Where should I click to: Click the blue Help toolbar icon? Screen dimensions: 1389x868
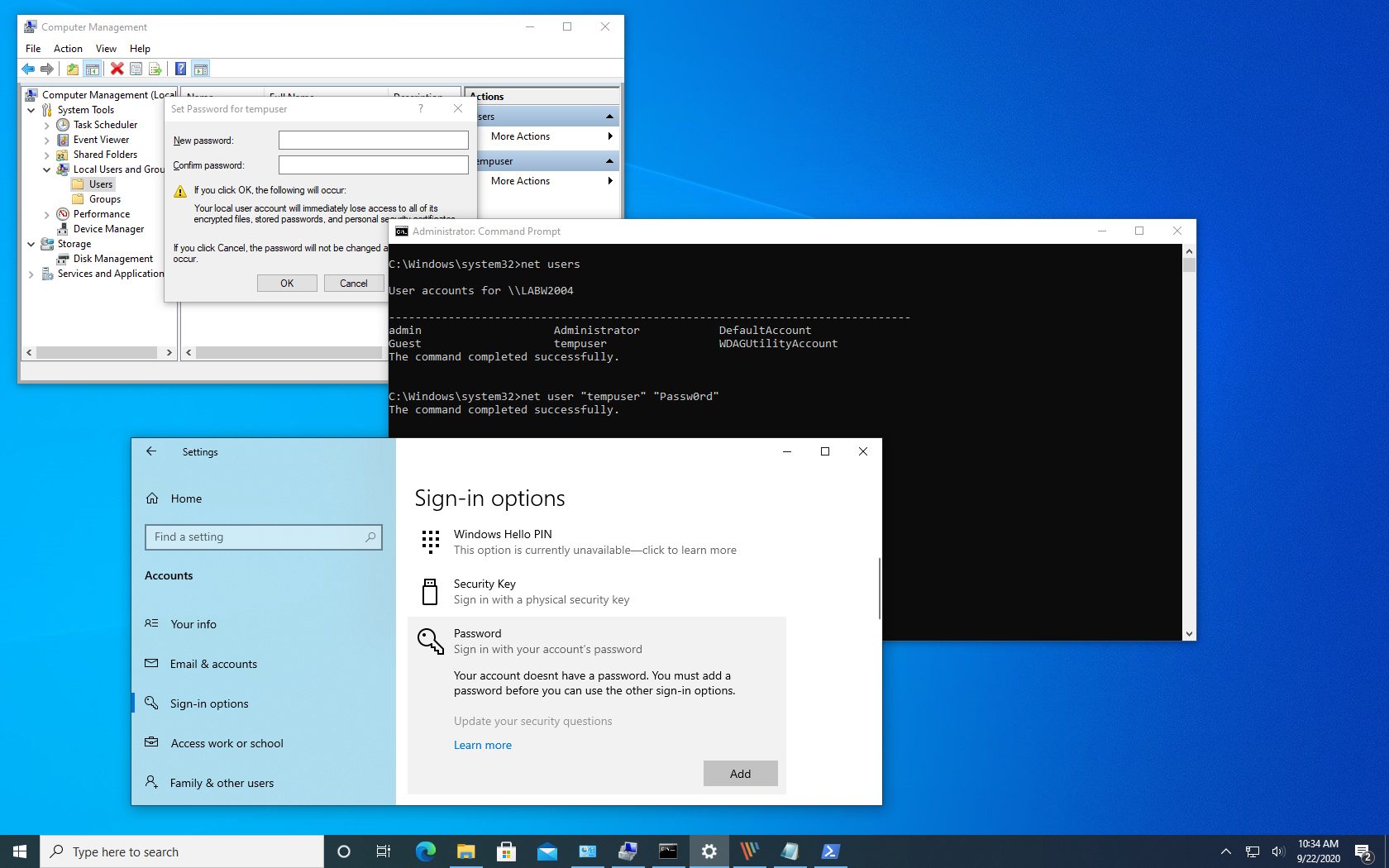[x=180, y=69]
